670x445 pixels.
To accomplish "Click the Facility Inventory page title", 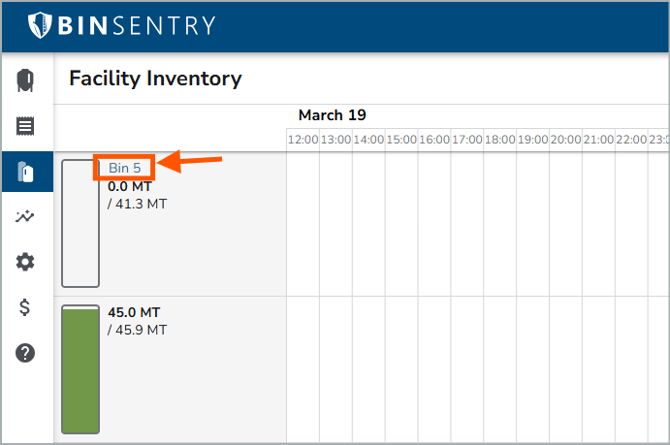I will [155, 78].
